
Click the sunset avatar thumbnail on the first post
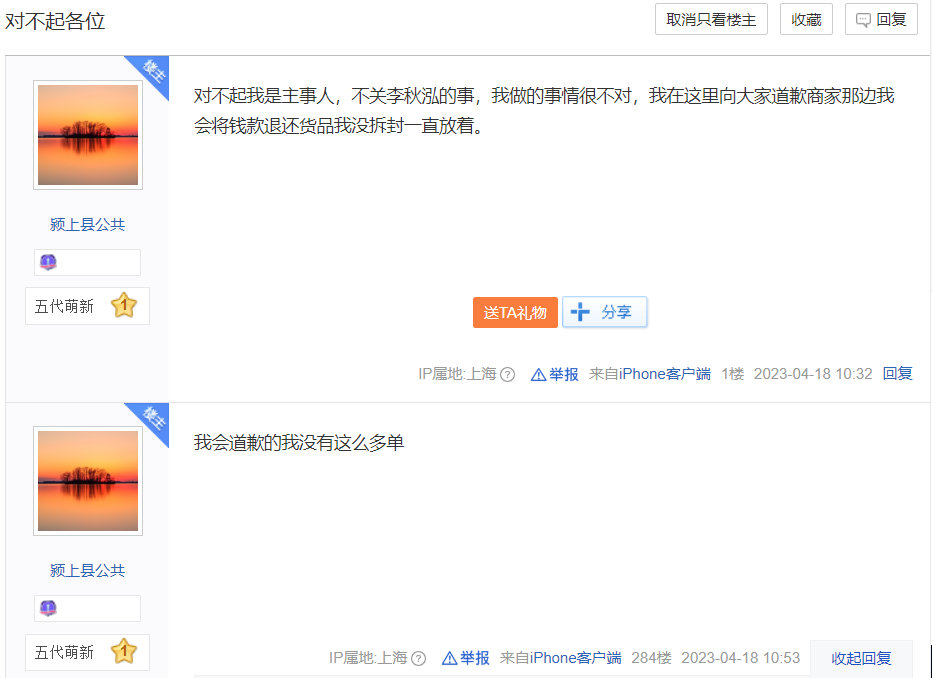tap(87, 135)
